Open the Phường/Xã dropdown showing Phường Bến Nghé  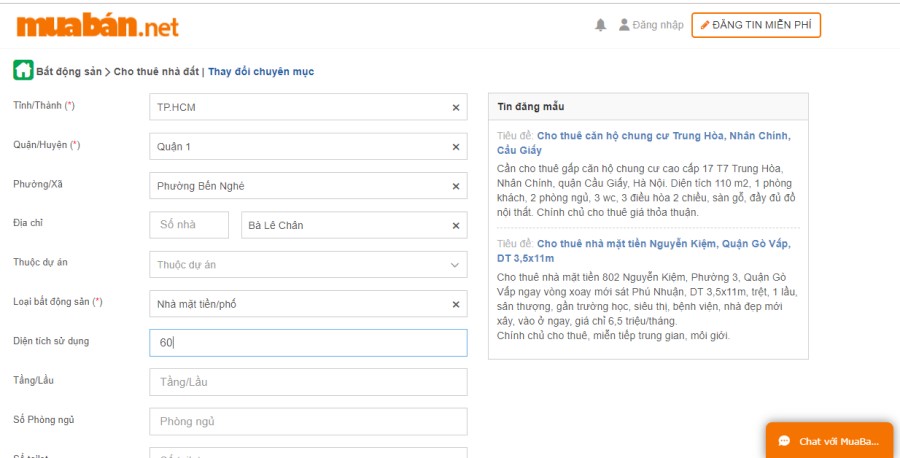308,186
